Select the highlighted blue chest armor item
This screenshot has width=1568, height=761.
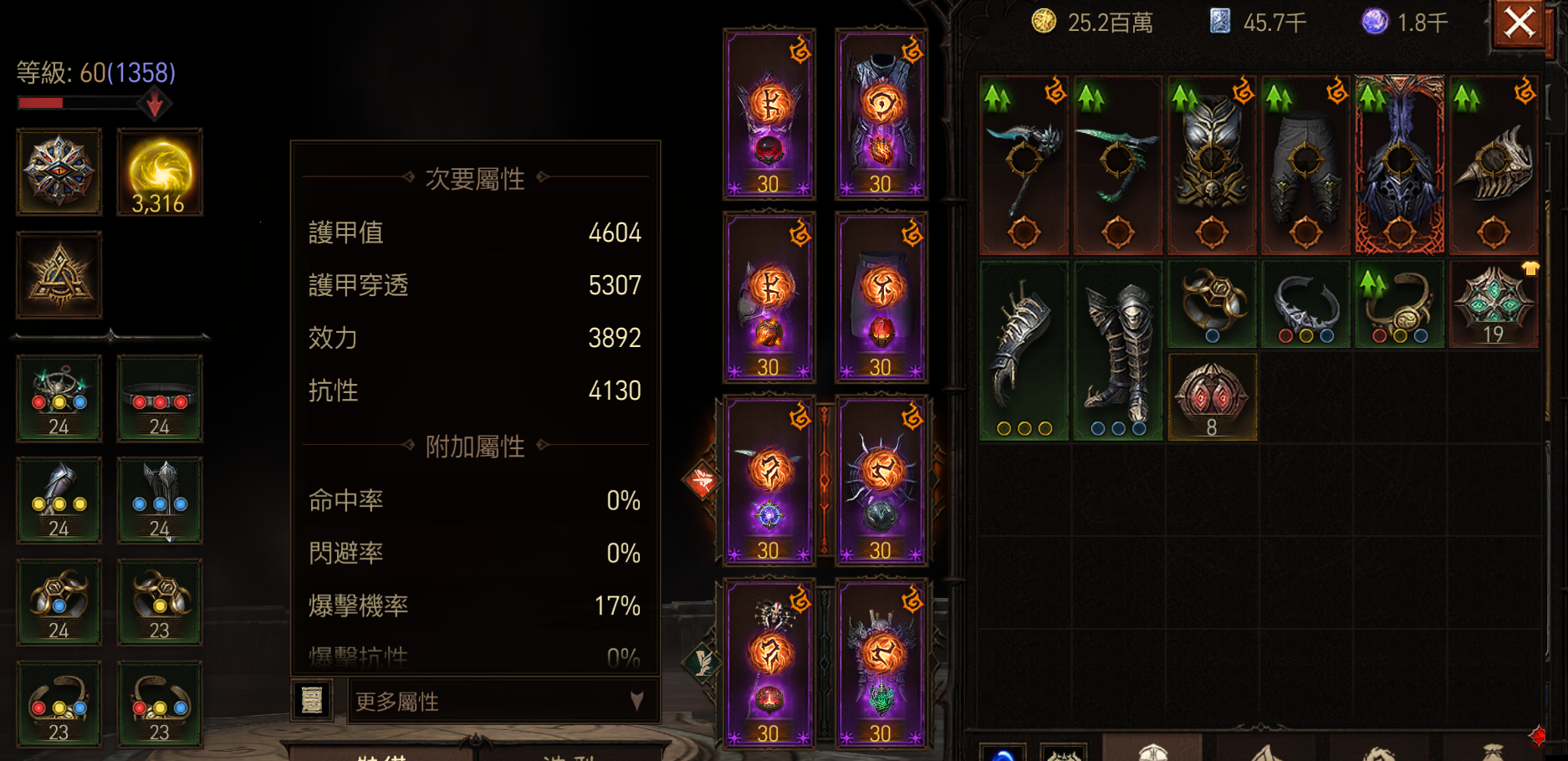(1399, 165)
